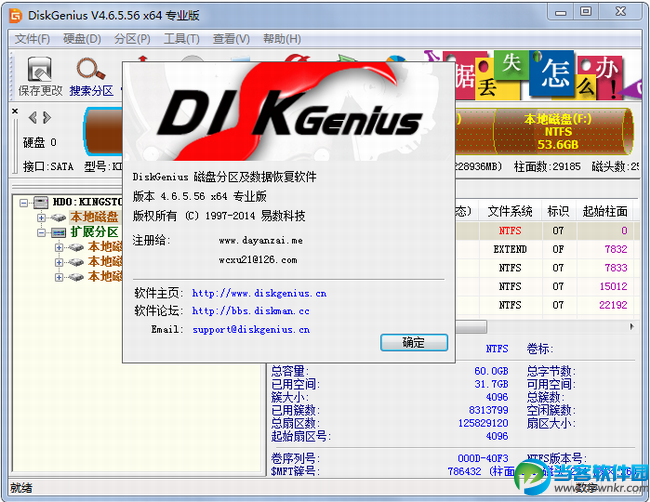Click the 柱面数:29185 disk info text
The height and width of the screenshot is (502, 650).
547,167
